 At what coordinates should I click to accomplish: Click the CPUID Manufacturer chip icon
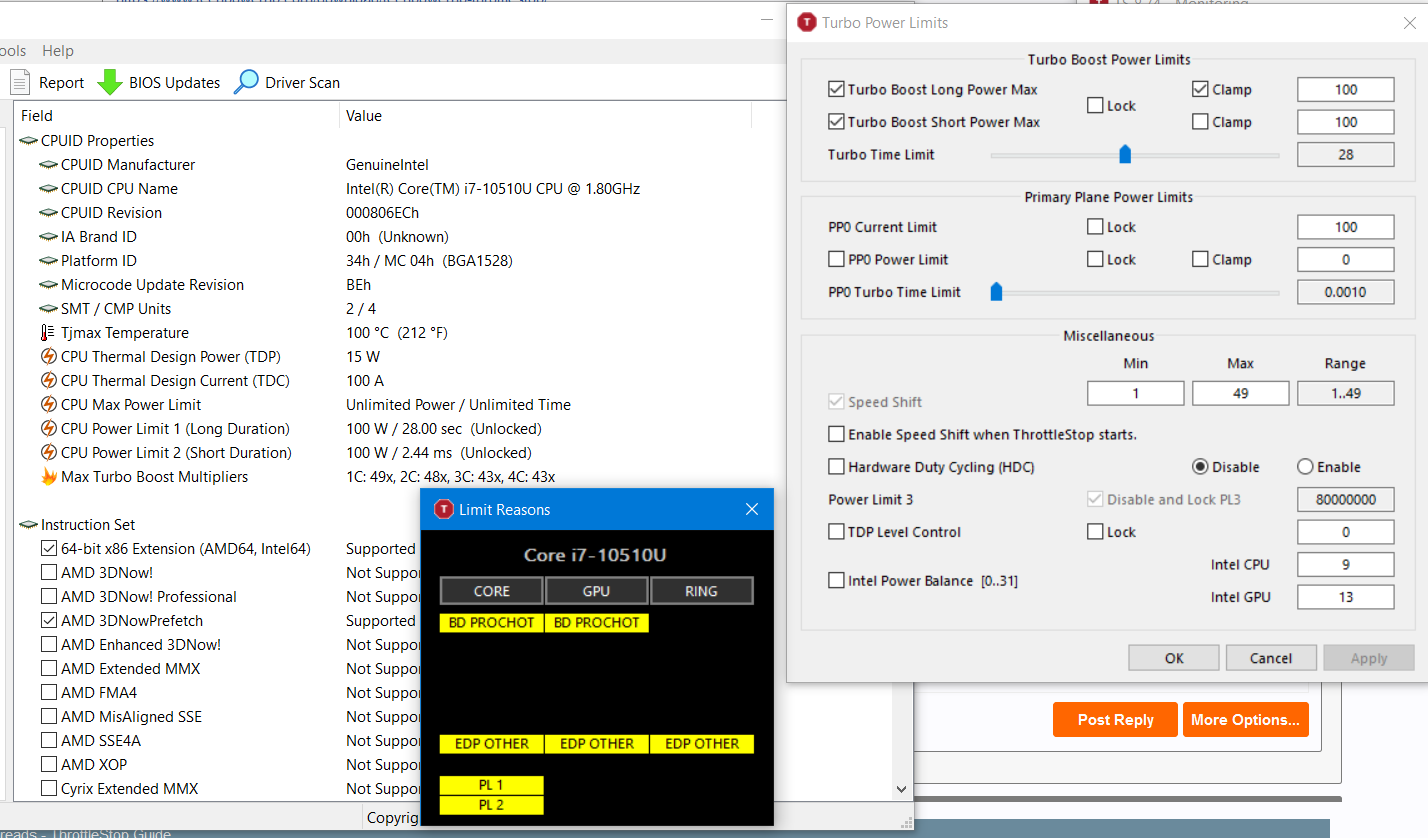click(x=48, y=165)
